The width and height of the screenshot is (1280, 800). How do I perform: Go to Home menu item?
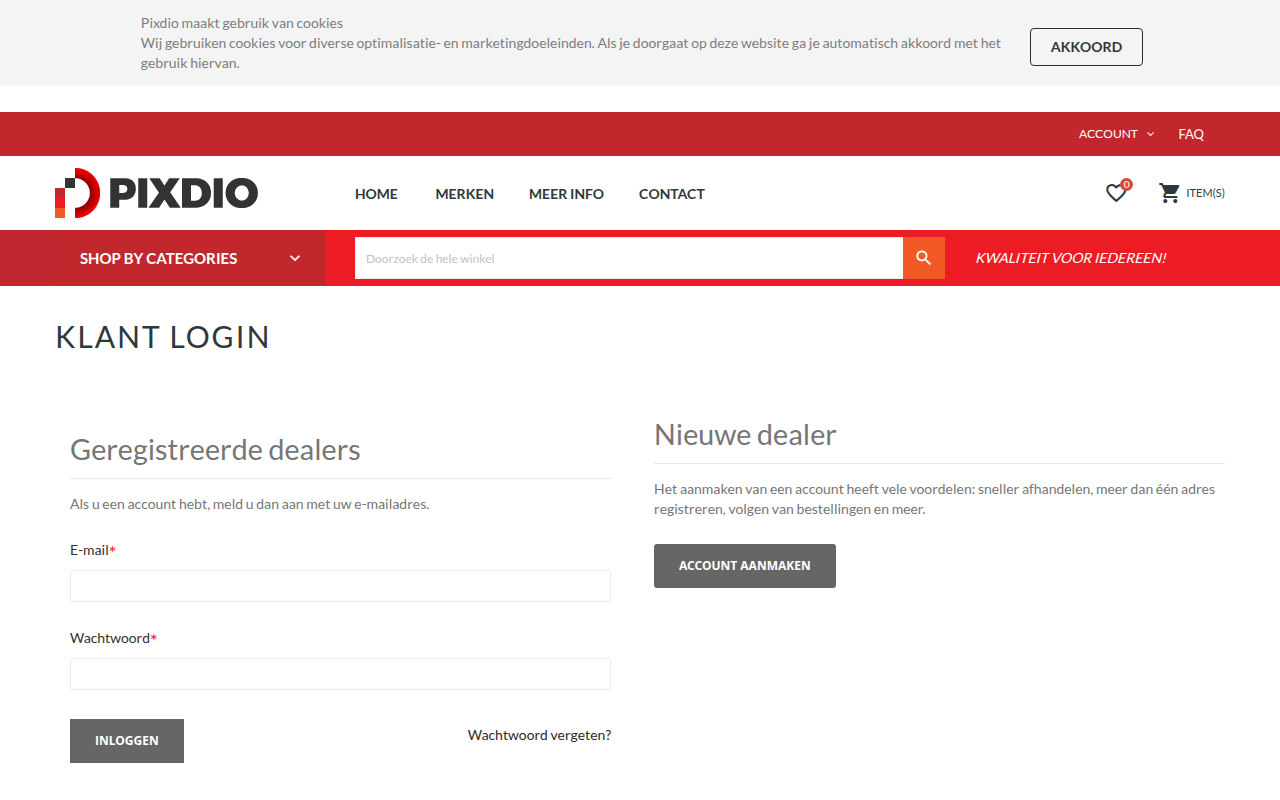click(x=376, y=194)
